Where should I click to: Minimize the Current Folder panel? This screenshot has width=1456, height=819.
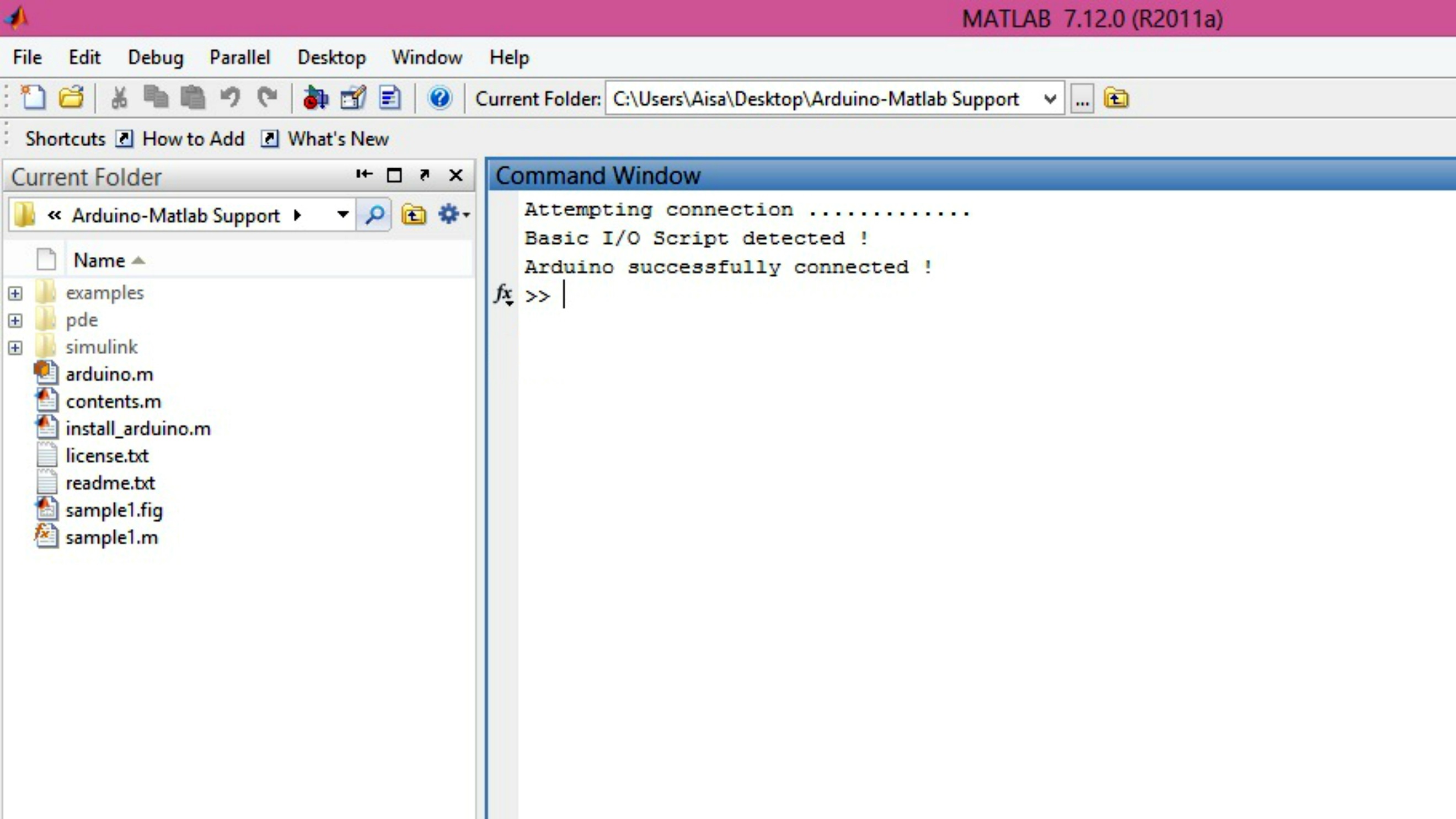pos(364,175)
